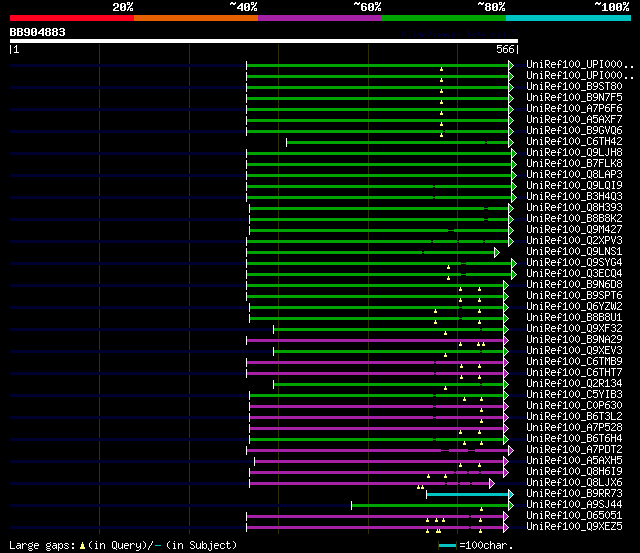Click the UniRef100_Q8LAP3 label
The image size is (640, 553).
574,175
